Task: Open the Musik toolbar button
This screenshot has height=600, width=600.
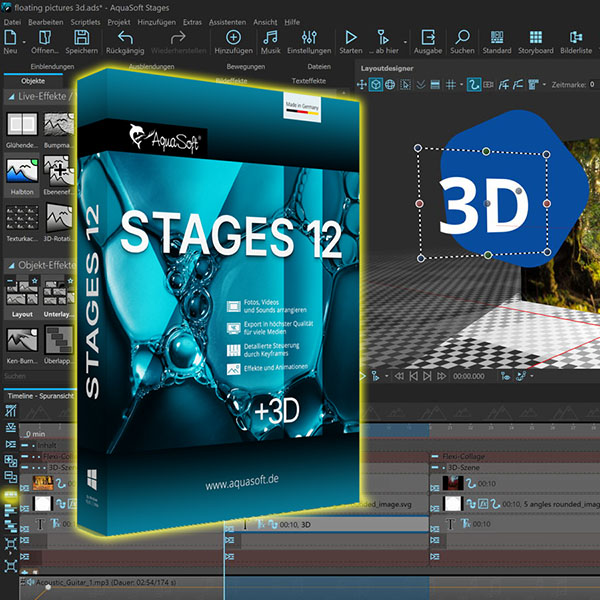Action: [x=270, y=38]
